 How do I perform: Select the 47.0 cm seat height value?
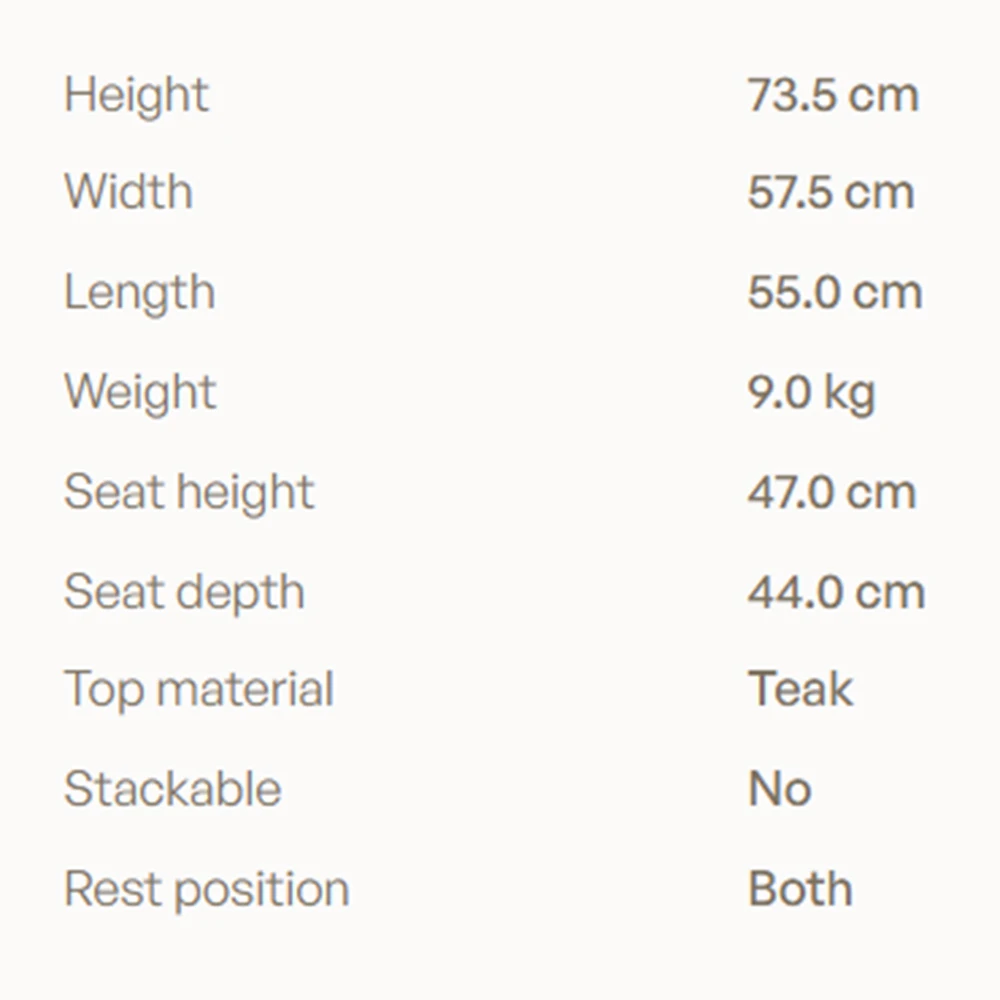(x=832, y=492)
